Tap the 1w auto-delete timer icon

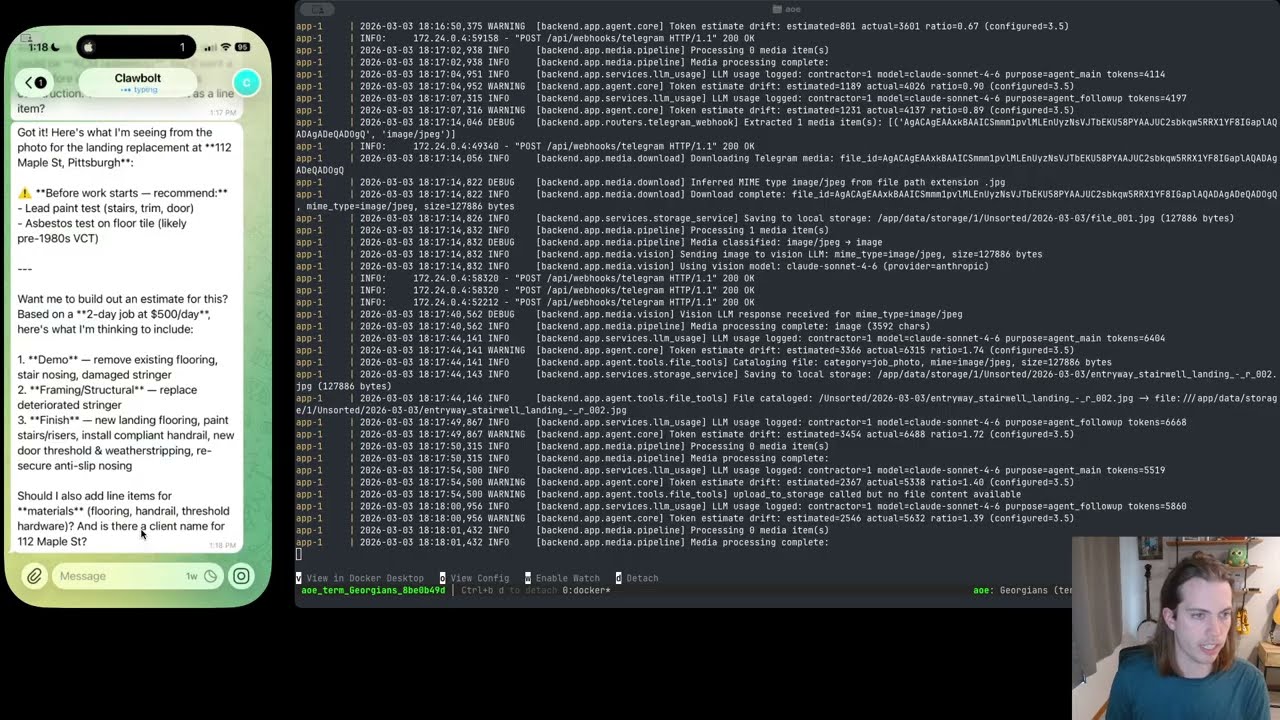coord(210,576)
